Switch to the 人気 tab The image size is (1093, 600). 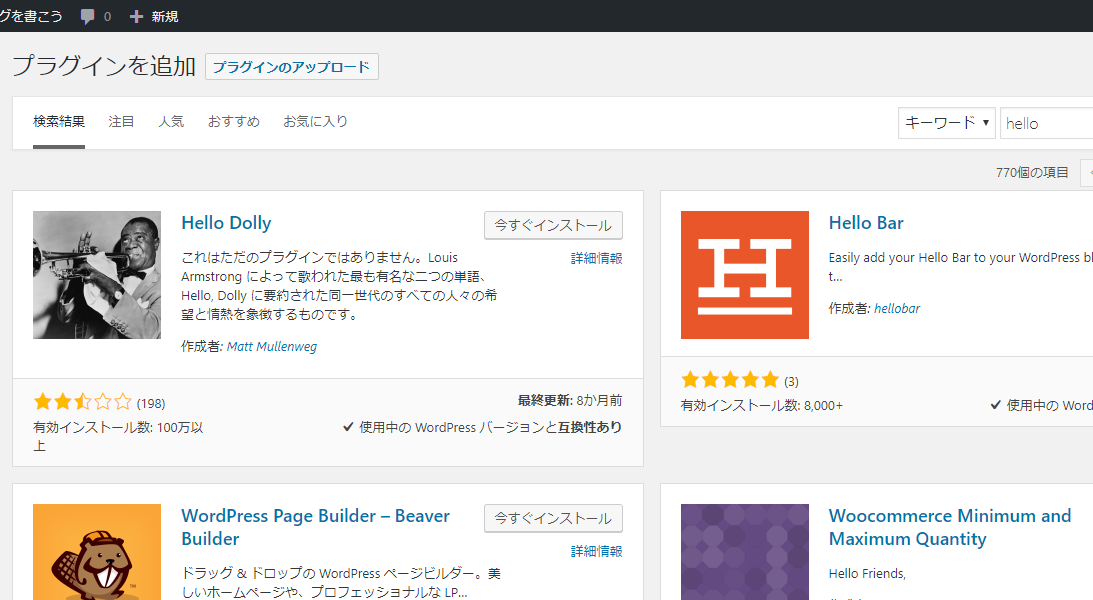(171, 121)
